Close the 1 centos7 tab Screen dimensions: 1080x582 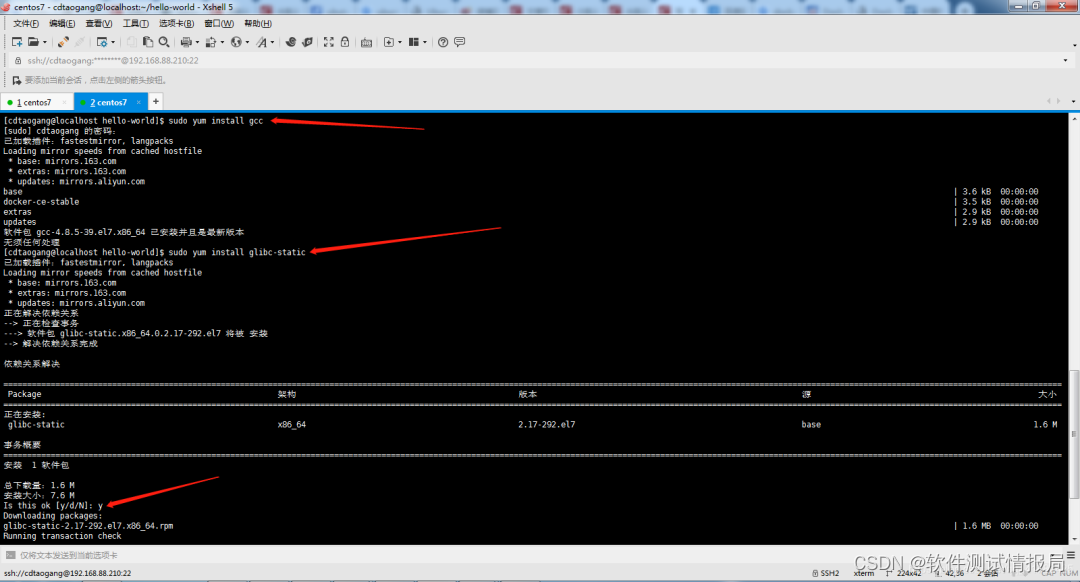(x=64, y=102)
